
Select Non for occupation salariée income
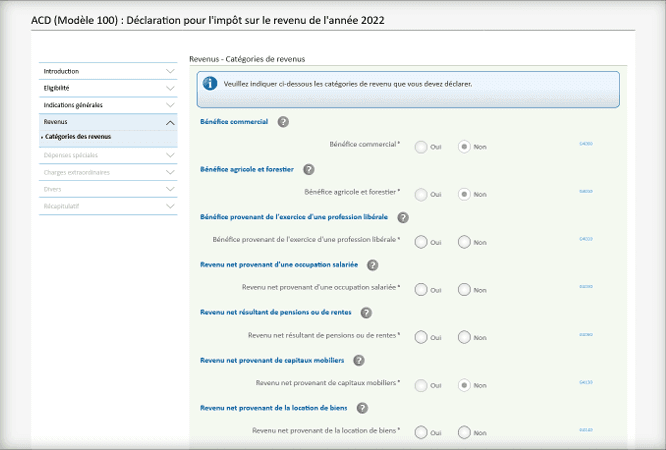(464, 289)
